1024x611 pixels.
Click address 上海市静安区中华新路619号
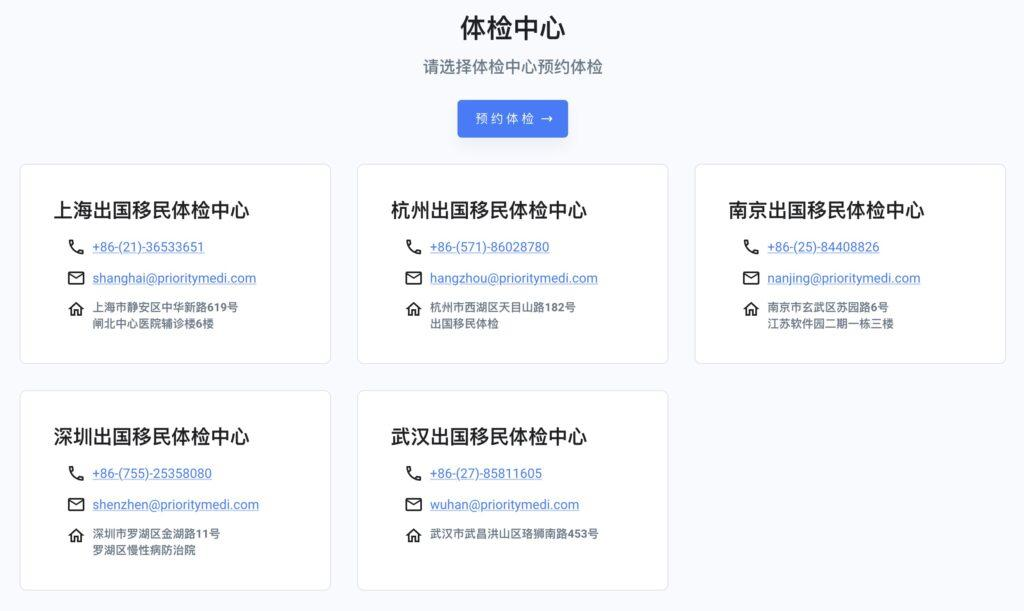point(165,307)
